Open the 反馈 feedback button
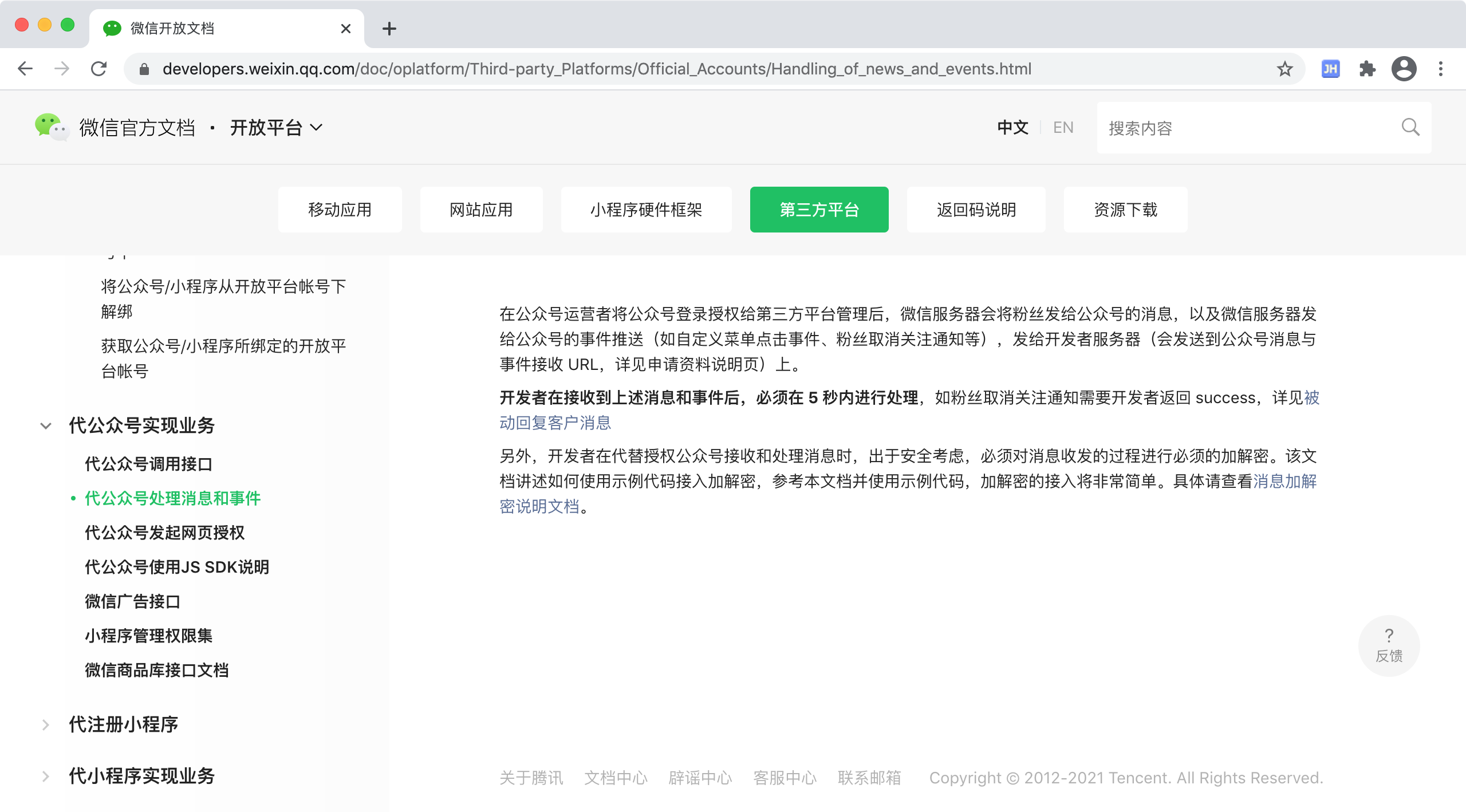 [x=1389, y=645]
